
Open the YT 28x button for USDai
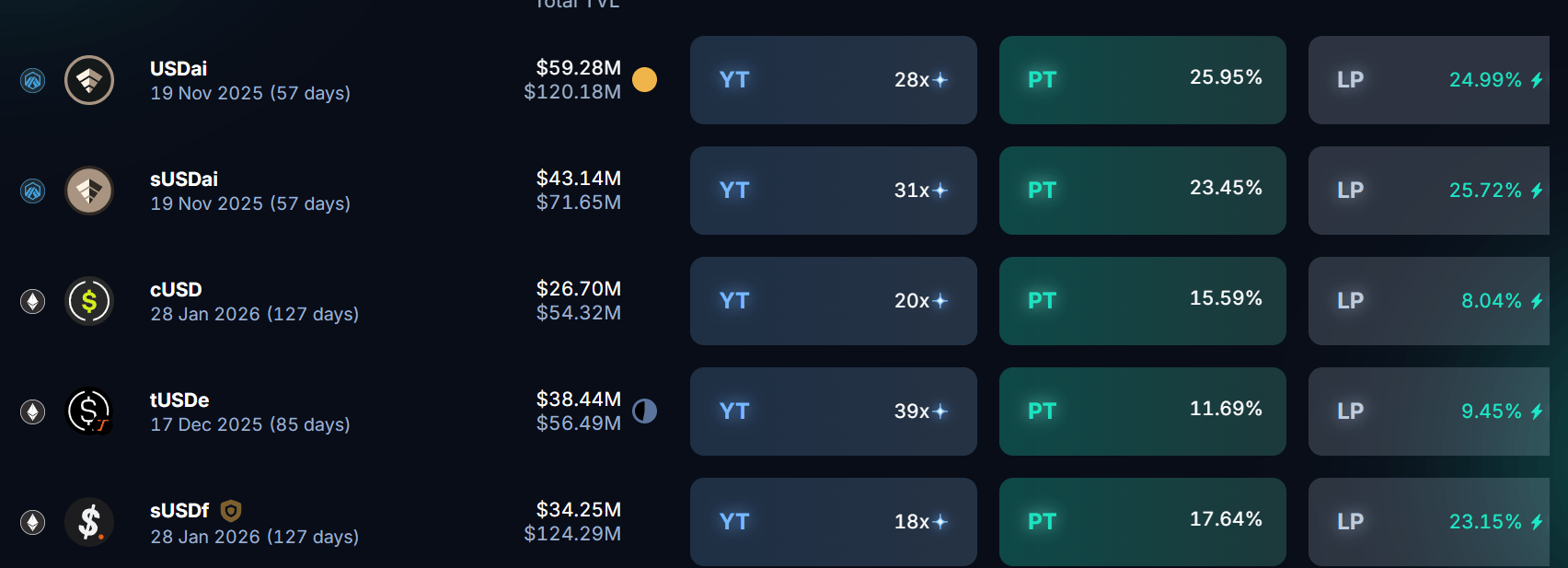[x=834, y=80]
